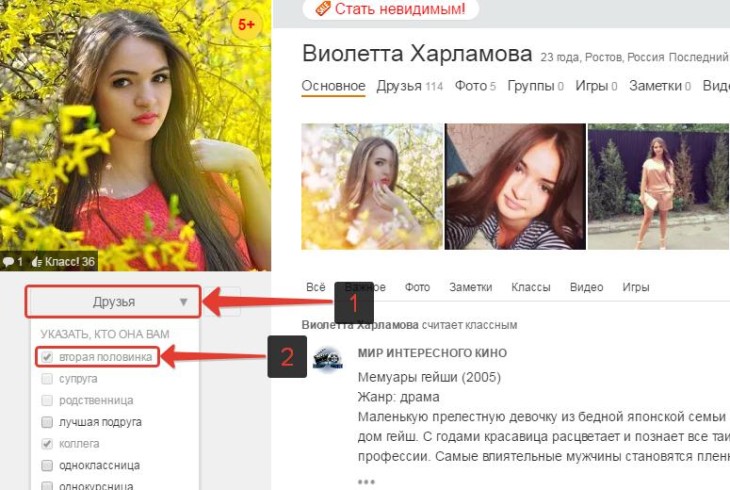Image resolution: width=730 pixels, height=490 pixels.
Task: Click the tag icon beside Стать невидимым
Action: coord(323,8)
